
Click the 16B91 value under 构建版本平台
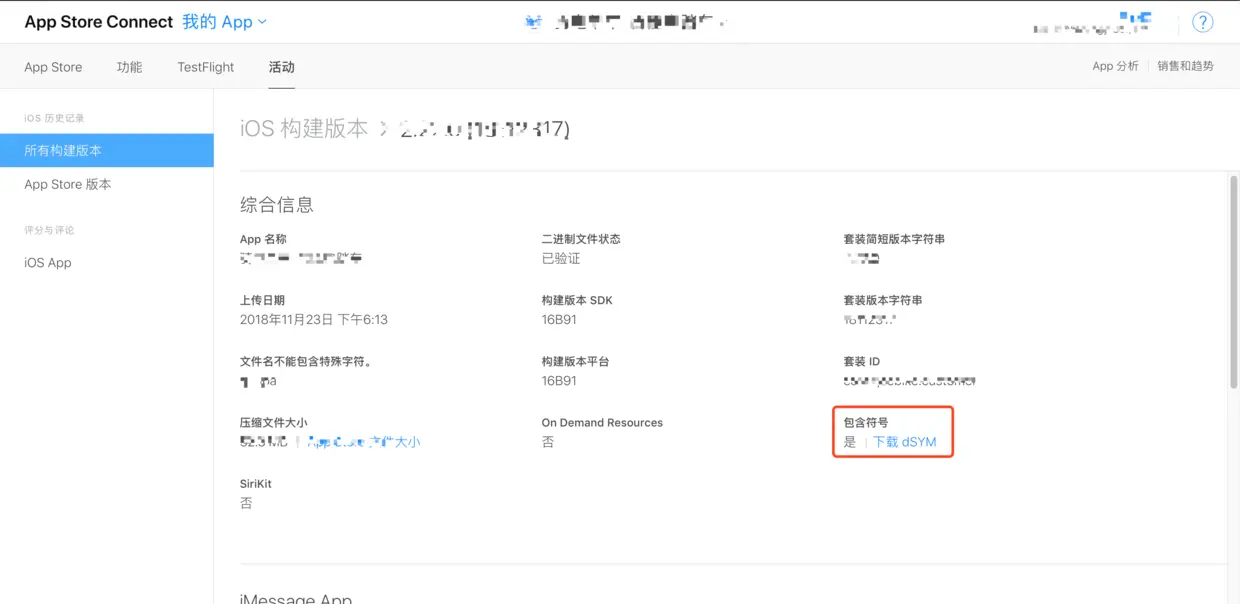(x=559, y=381)
